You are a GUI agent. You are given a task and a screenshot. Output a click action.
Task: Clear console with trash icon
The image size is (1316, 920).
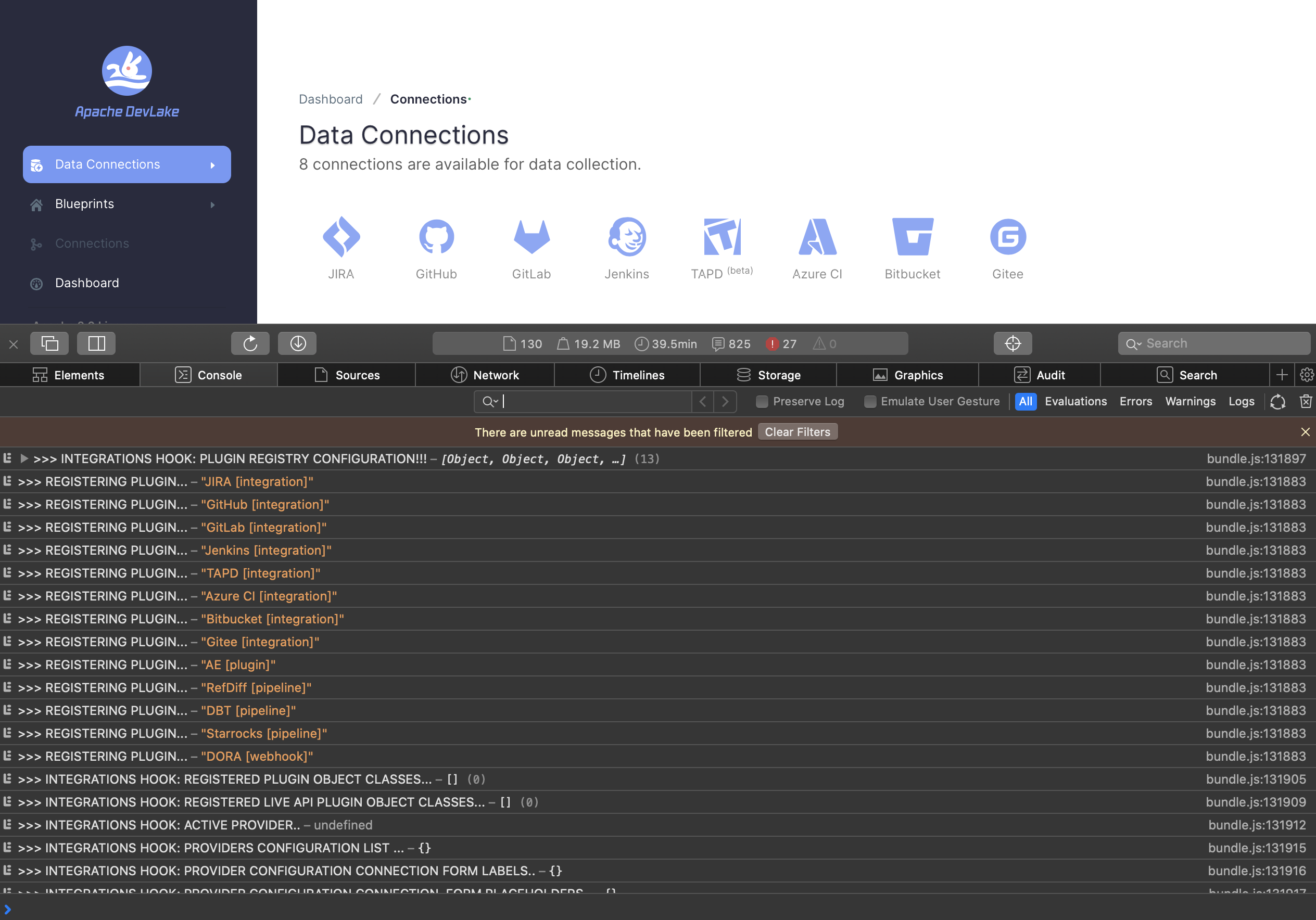1305,402
